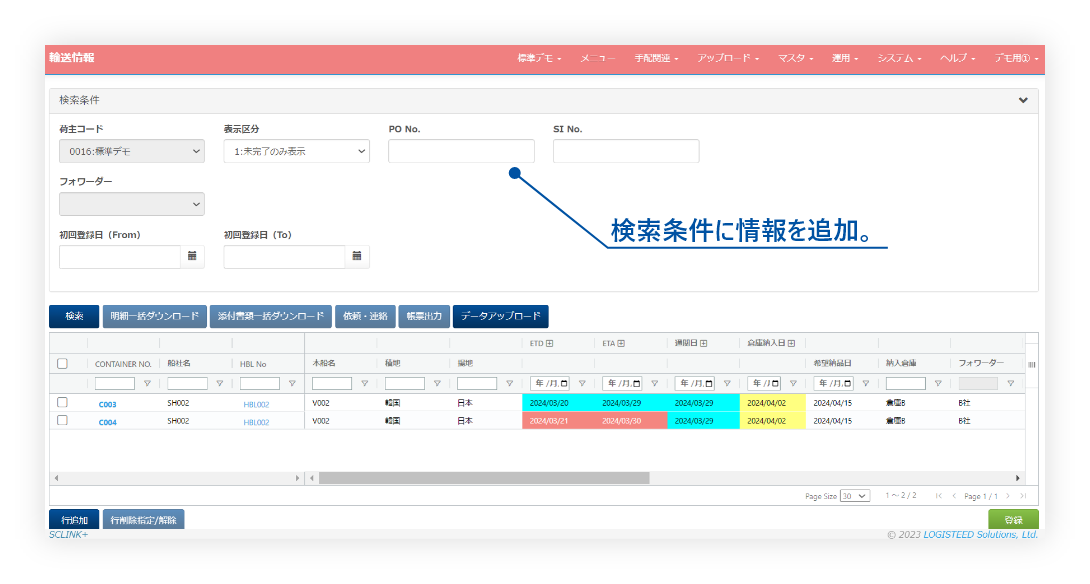This screenshot has width=1090, height=584.
Task: Toggle select-all checkbox in grid header
Action: click(x=62, y=364)
